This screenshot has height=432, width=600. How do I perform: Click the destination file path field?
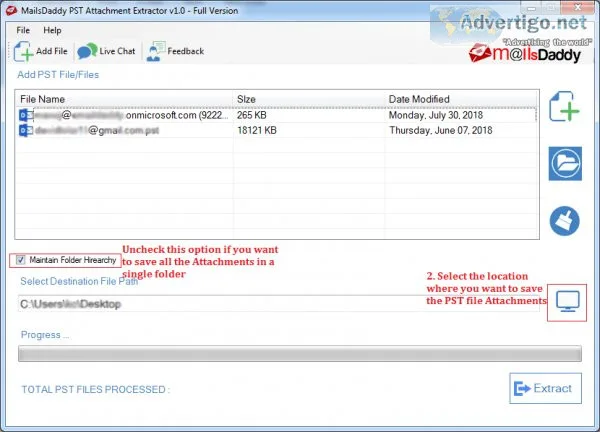(x=279, y=304)
